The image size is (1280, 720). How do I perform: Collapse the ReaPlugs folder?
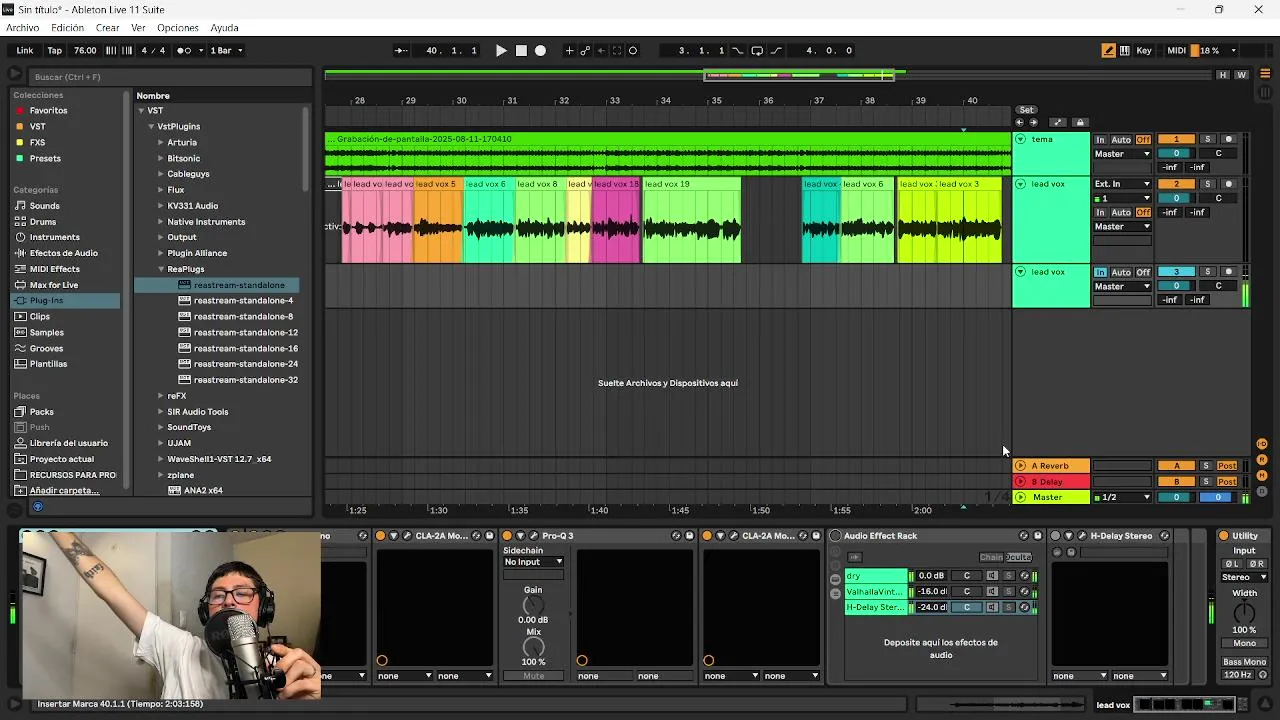pyautogui.click(x=160, y=270)
